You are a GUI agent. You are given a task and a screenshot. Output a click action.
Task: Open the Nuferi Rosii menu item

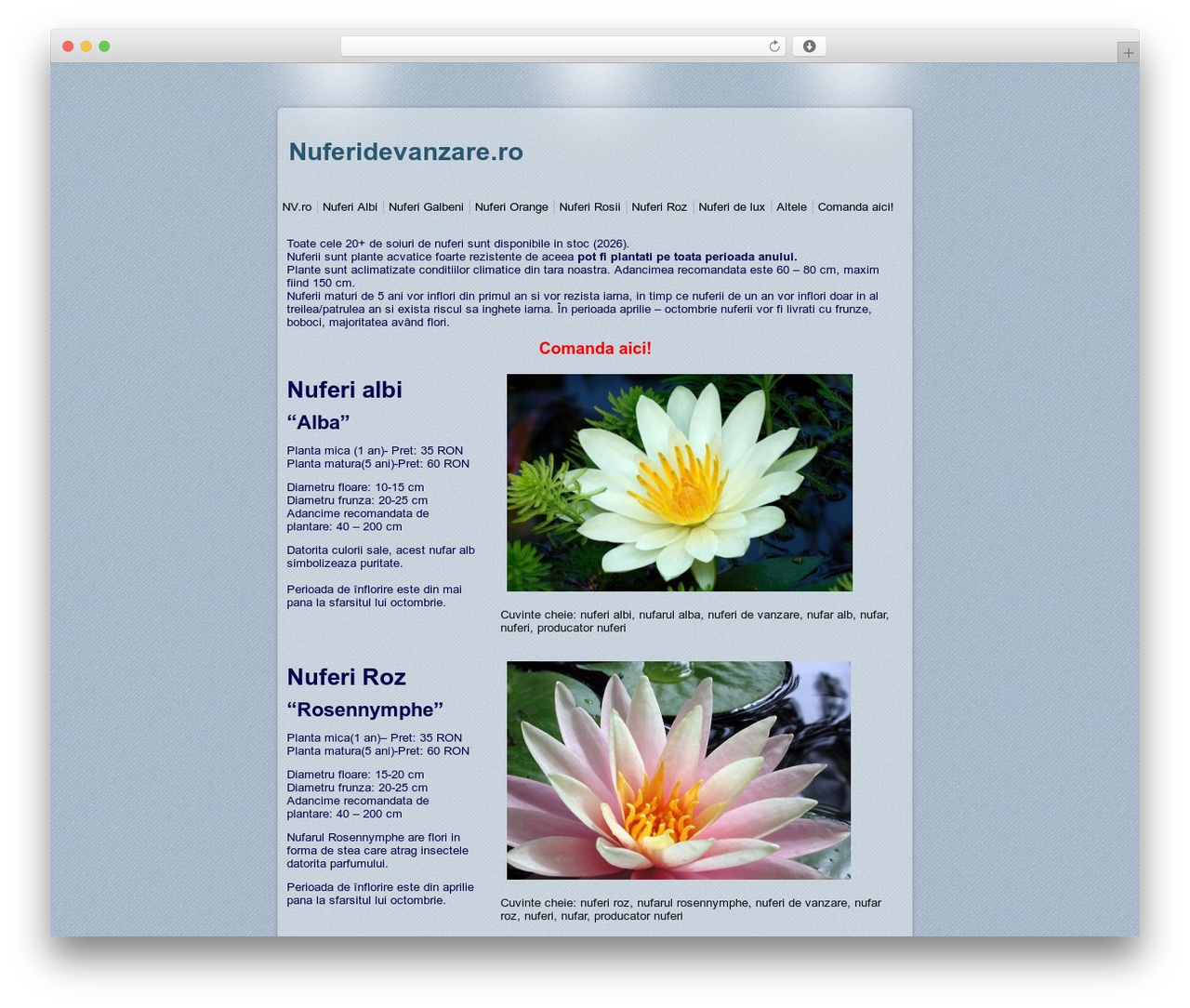[589, 207]
